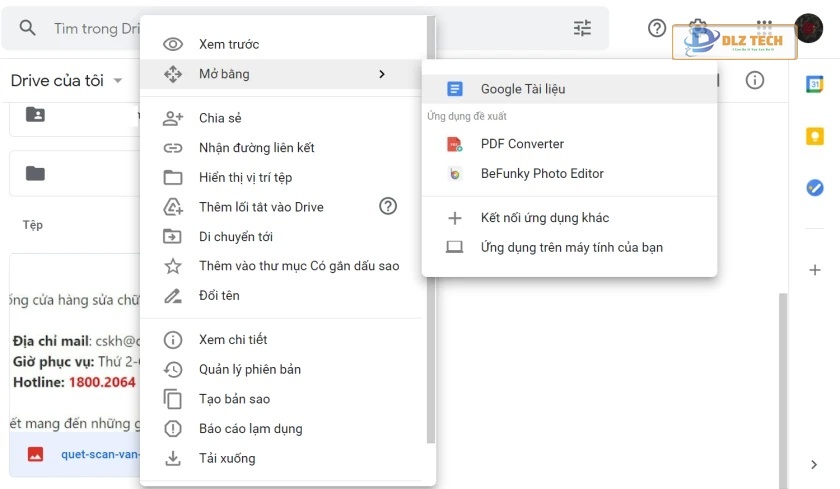Click help icon beside Thêm lối tắt vào Drive
840x489 pixels.
tap(388, 207)
